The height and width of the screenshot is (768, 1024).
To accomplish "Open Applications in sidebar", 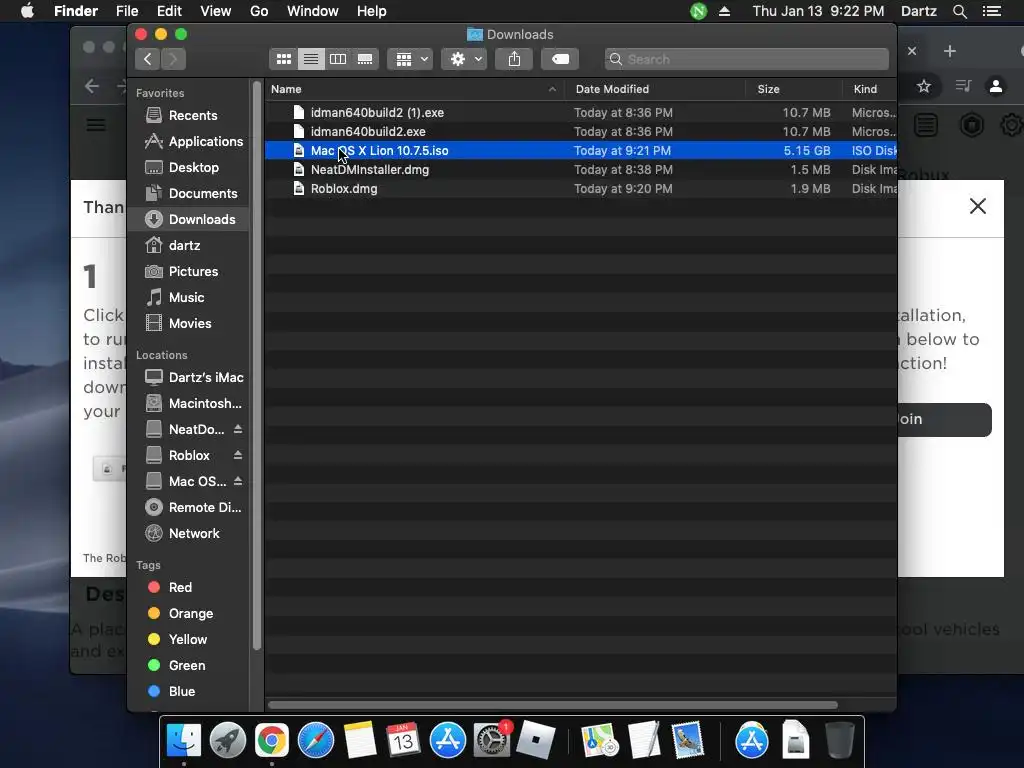I will pyautogui.click(x=188, y=142).
